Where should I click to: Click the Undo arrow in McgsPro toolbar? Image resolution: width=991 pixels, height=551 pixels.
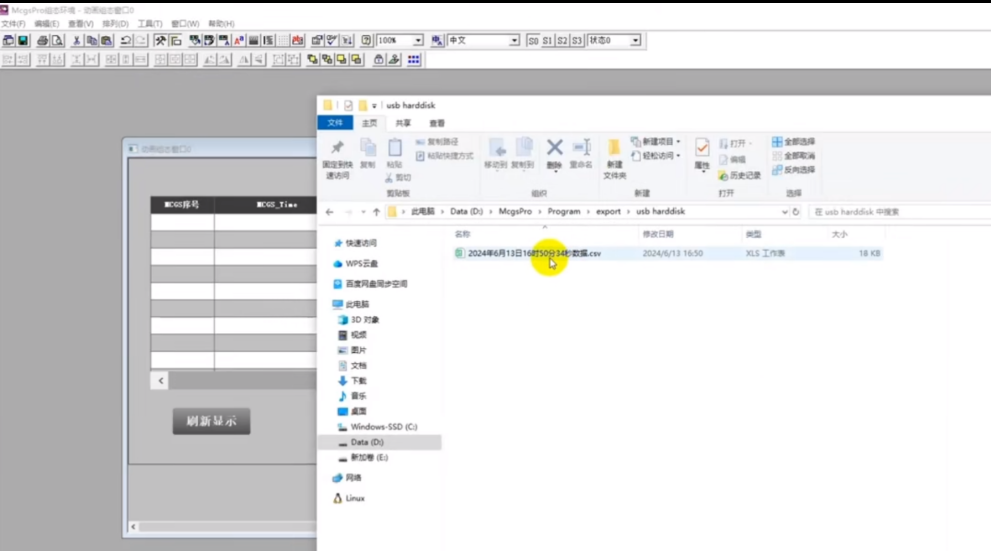click(x=126, y=41)
